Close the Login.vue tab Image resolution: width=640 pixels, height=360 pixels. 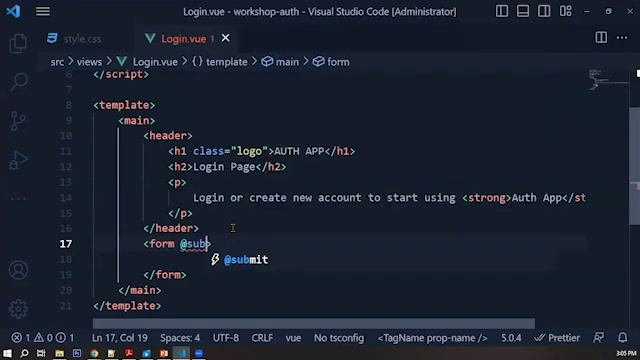(225, 38)
